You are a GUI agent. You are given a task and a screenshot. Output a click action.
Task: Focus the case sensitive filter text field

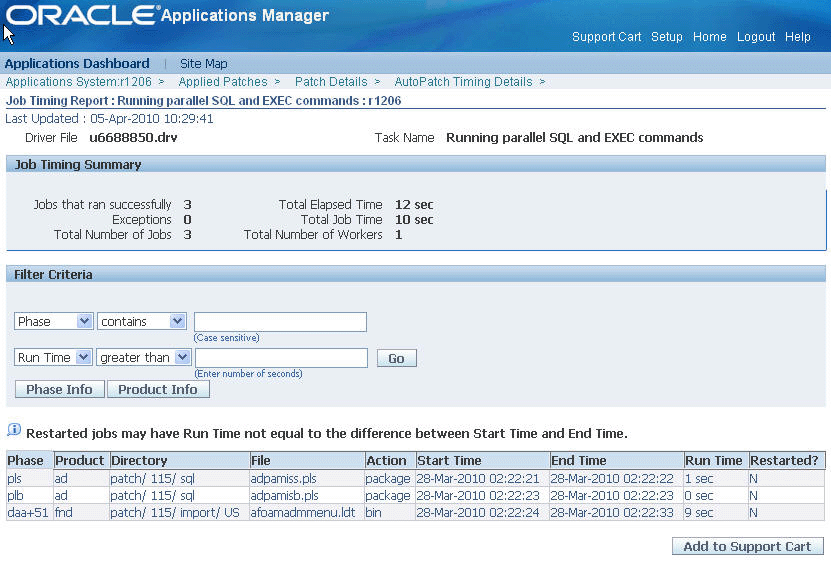(280, 322)
